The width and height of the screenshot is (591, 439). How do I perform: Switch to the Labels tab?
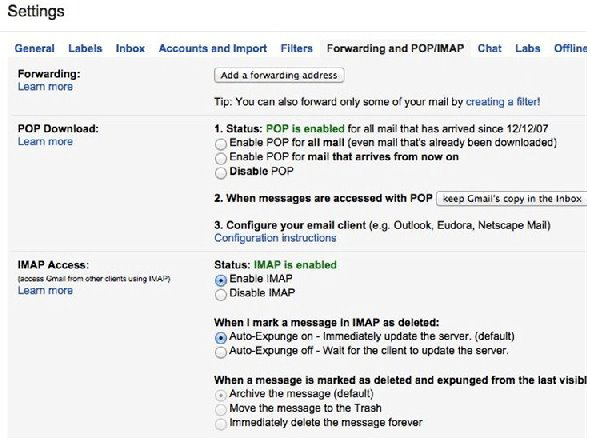coord(85,49)
